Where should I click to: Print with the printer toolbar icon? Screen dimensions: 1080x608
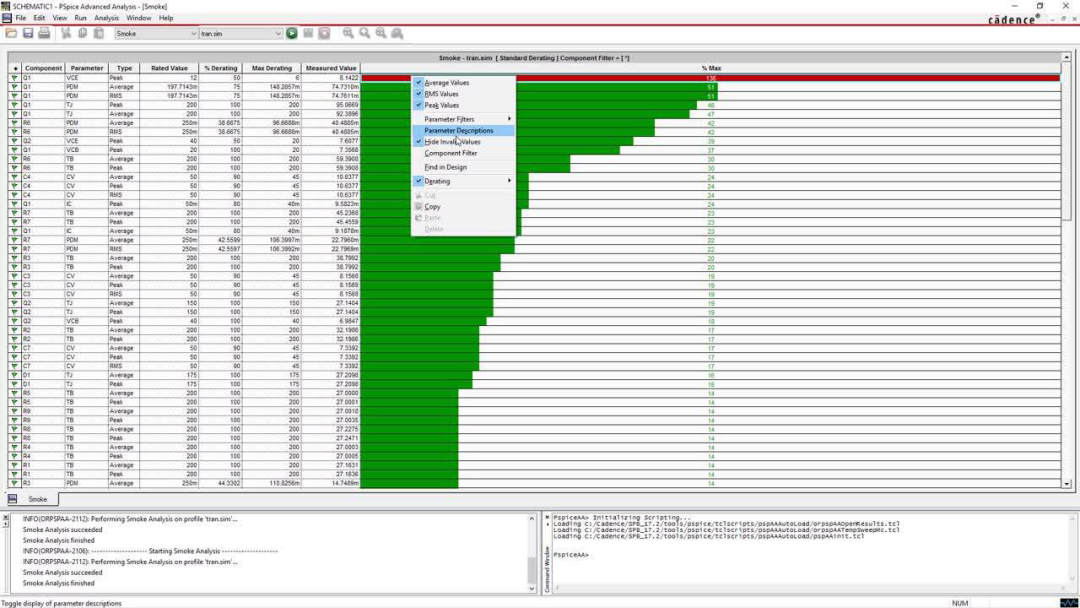click(x=44, y=33)
